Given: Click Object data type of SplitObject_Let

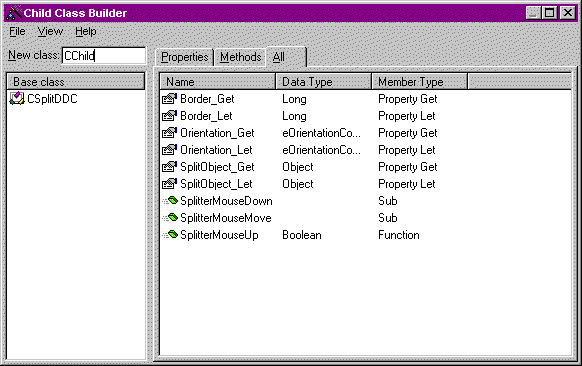Looking at the screenshot, I should point(298,184).
